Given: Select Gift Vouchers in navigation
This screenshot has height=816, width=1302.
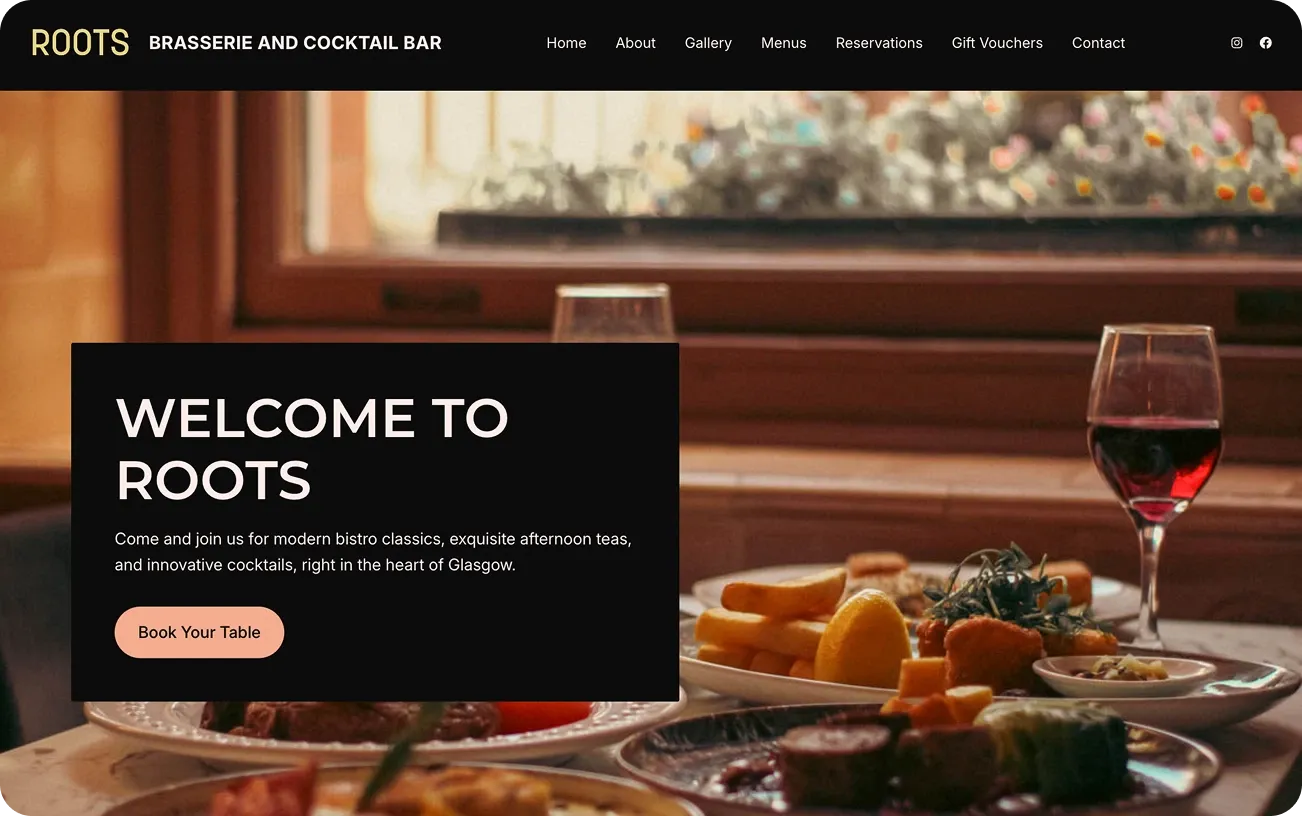Looking at the screenshot, I should tap(997, 43).
